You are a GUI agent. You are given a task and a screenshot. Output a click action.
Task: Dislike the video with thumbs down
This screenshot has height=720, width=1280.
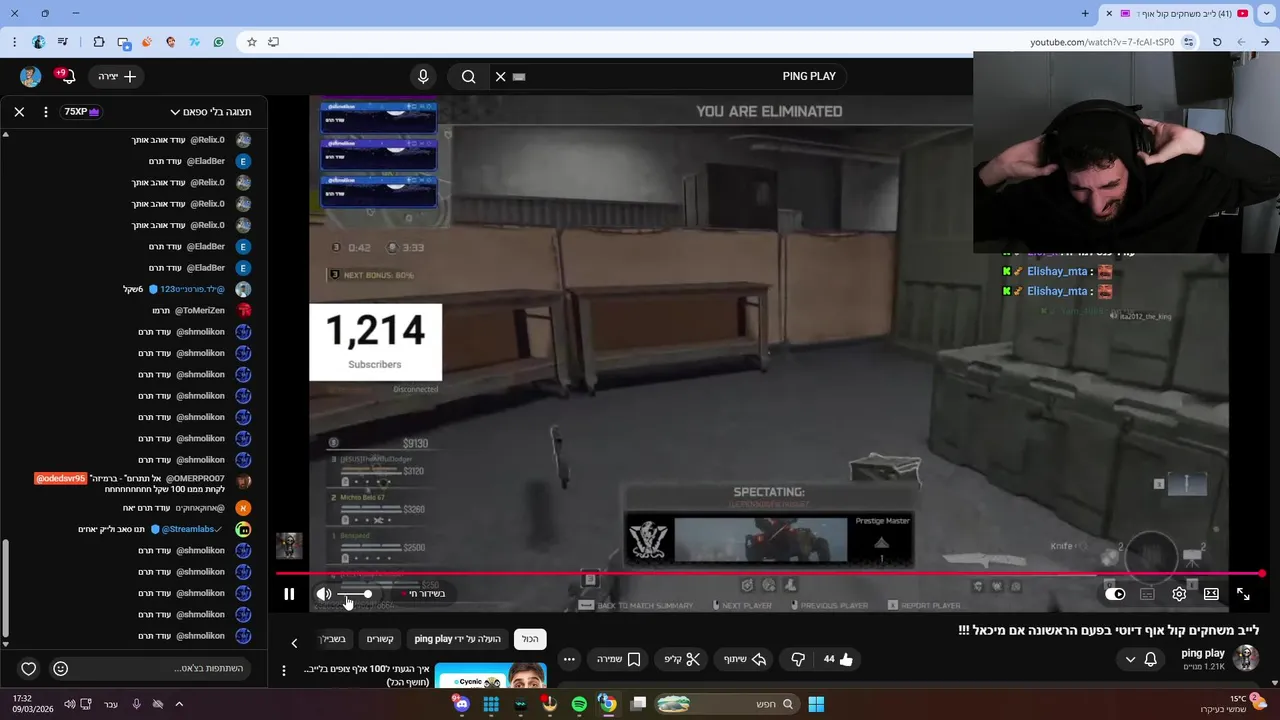[x=798, y=659]
